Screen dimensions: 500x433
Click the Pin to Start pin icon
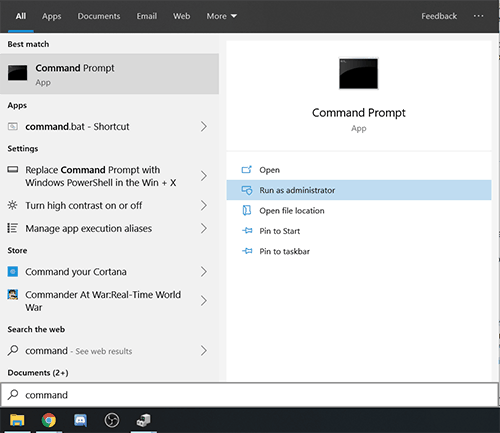pos(247,231)
